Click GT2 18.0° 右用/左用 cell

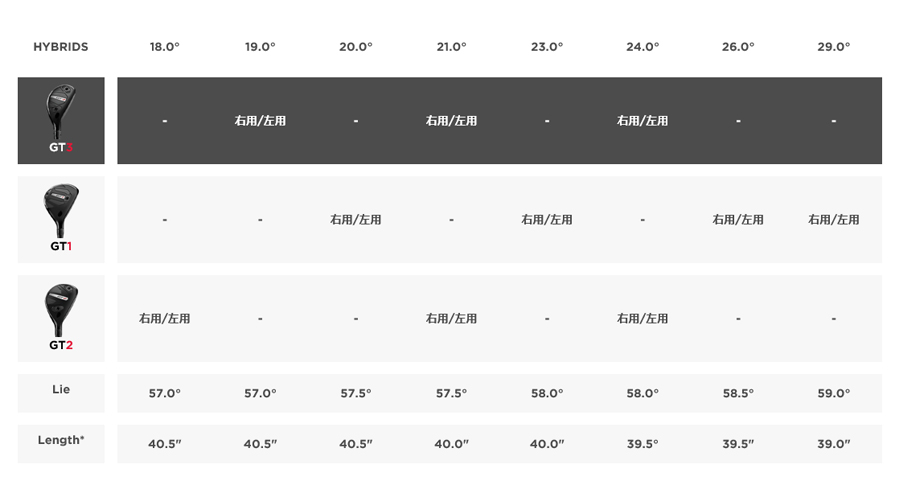(165, 318)
